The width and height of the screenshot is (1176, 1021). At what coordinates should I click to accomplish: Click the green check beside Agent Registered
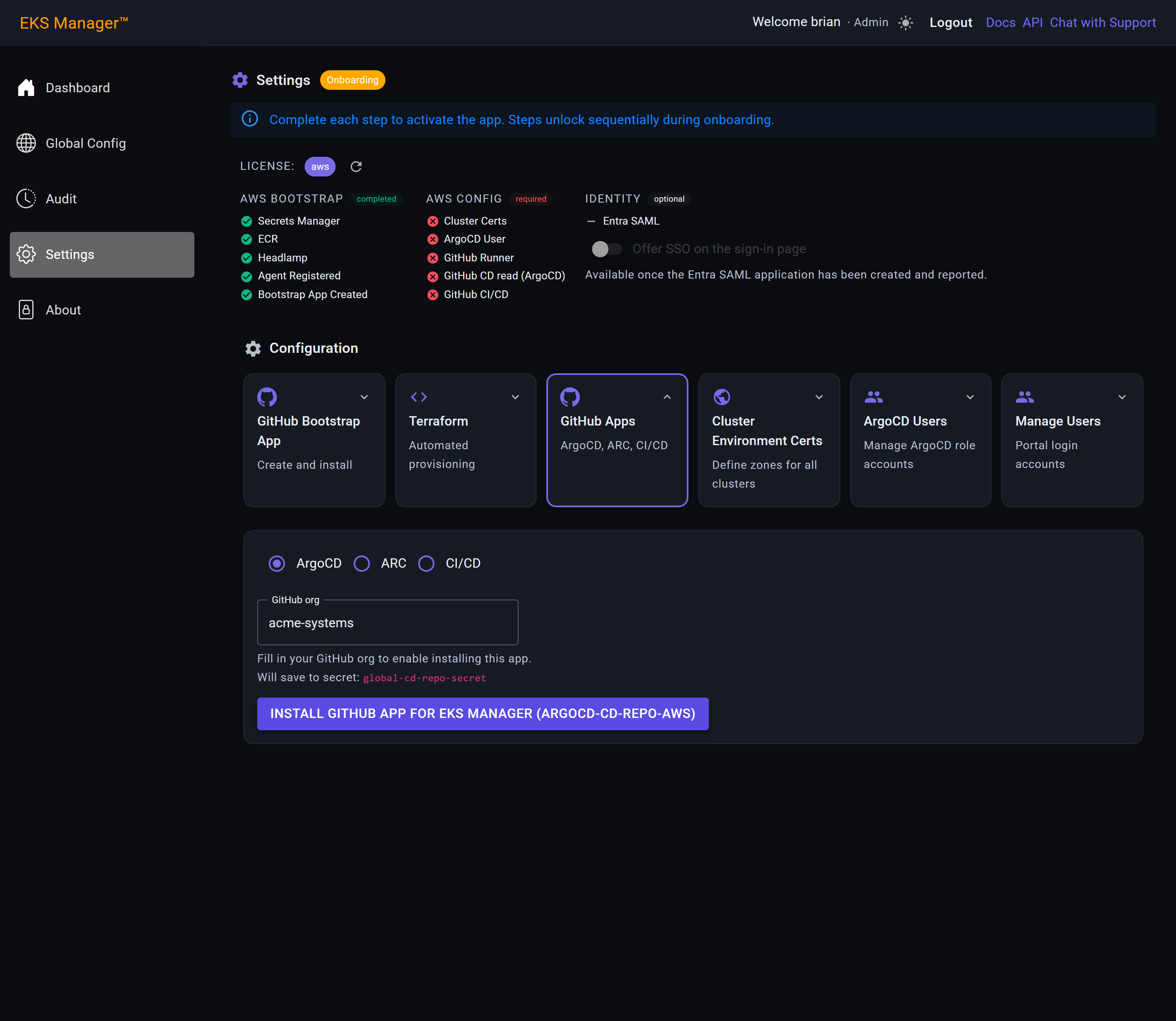click(x=246, y=276)
